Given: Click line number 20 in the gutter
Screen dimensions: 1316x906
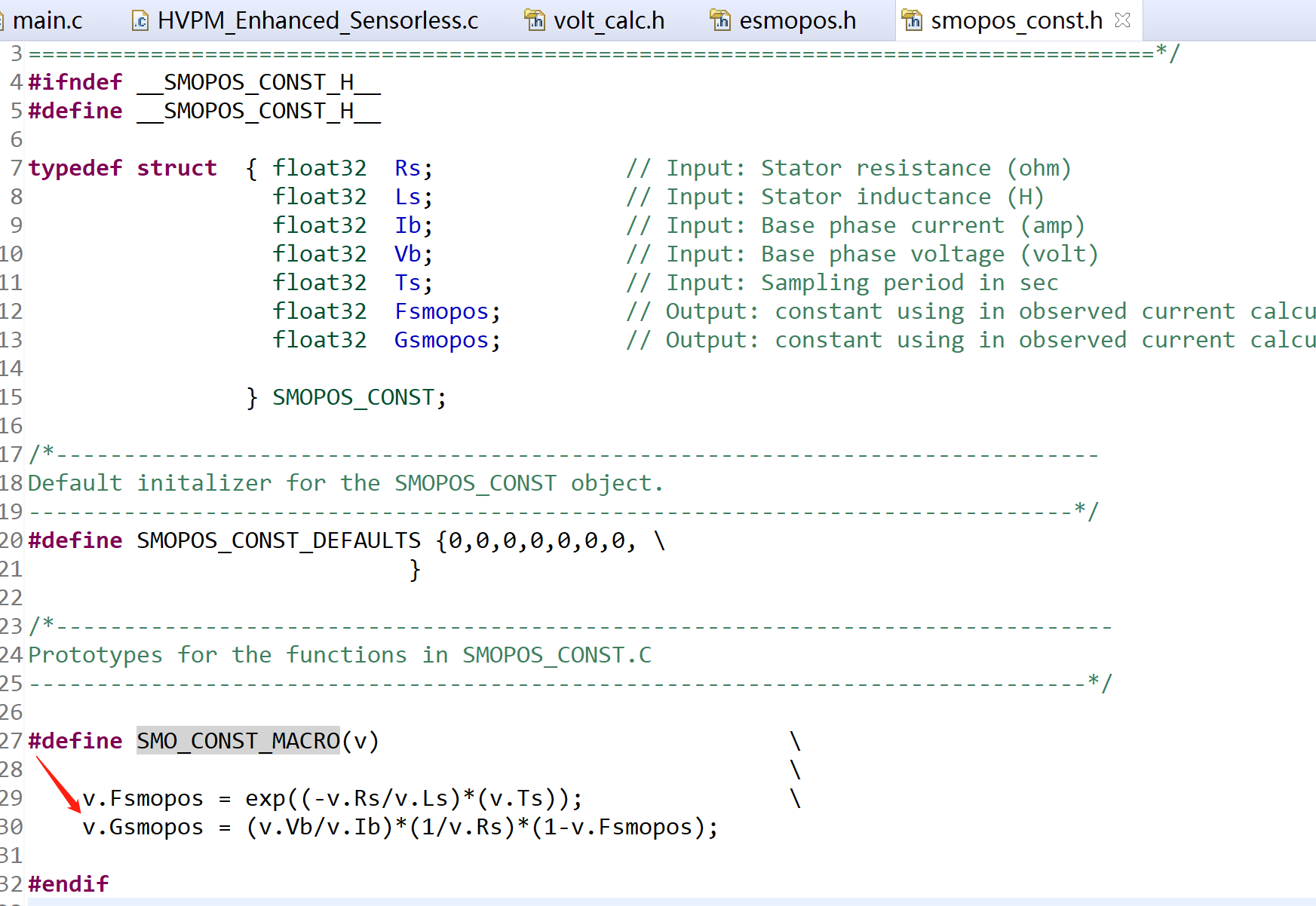Looking at the screenshot, I should (11, 540).
